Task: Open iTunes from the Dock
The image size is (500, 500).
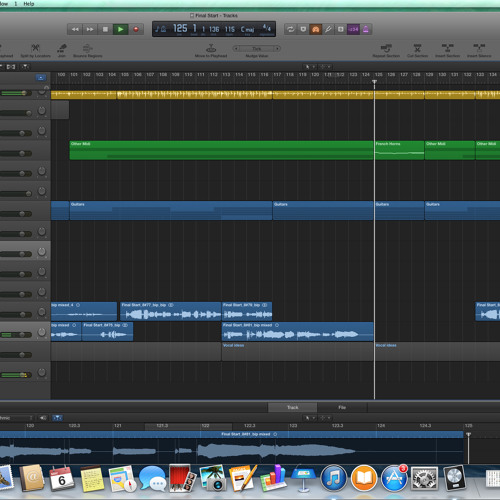Action: [x=333, y=479]
